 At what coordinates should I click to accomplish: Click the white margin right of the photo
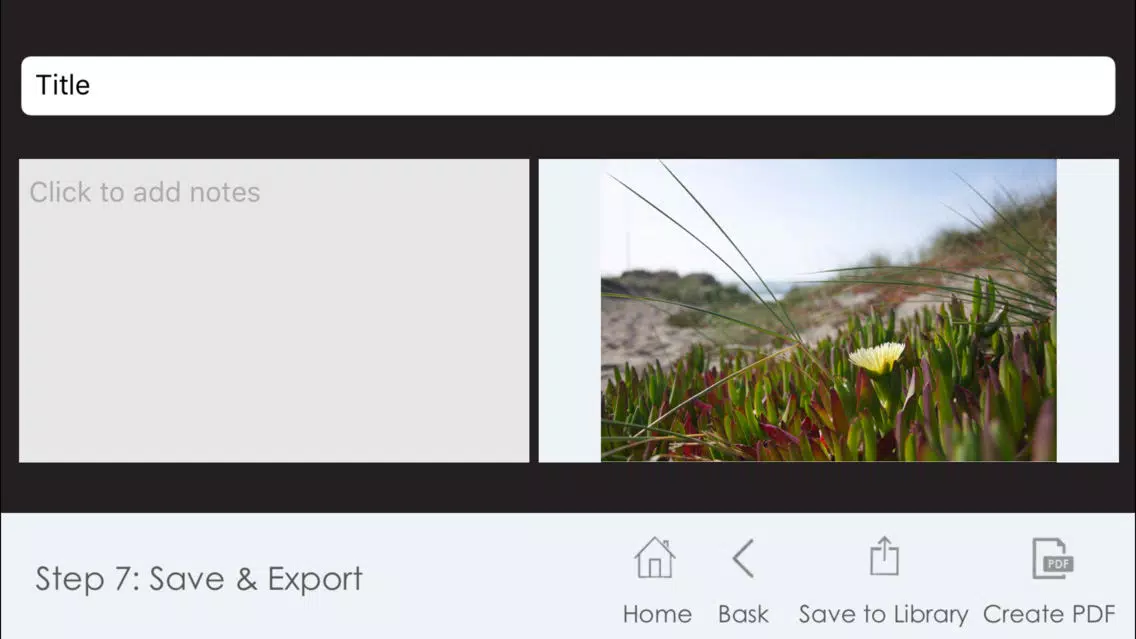coord(1087,310)
